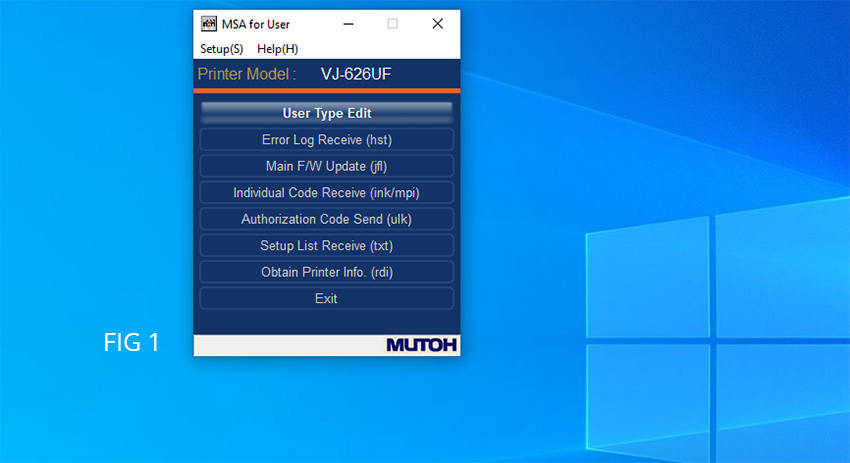
Task: Click the Exit button
Action: (326, 299)
